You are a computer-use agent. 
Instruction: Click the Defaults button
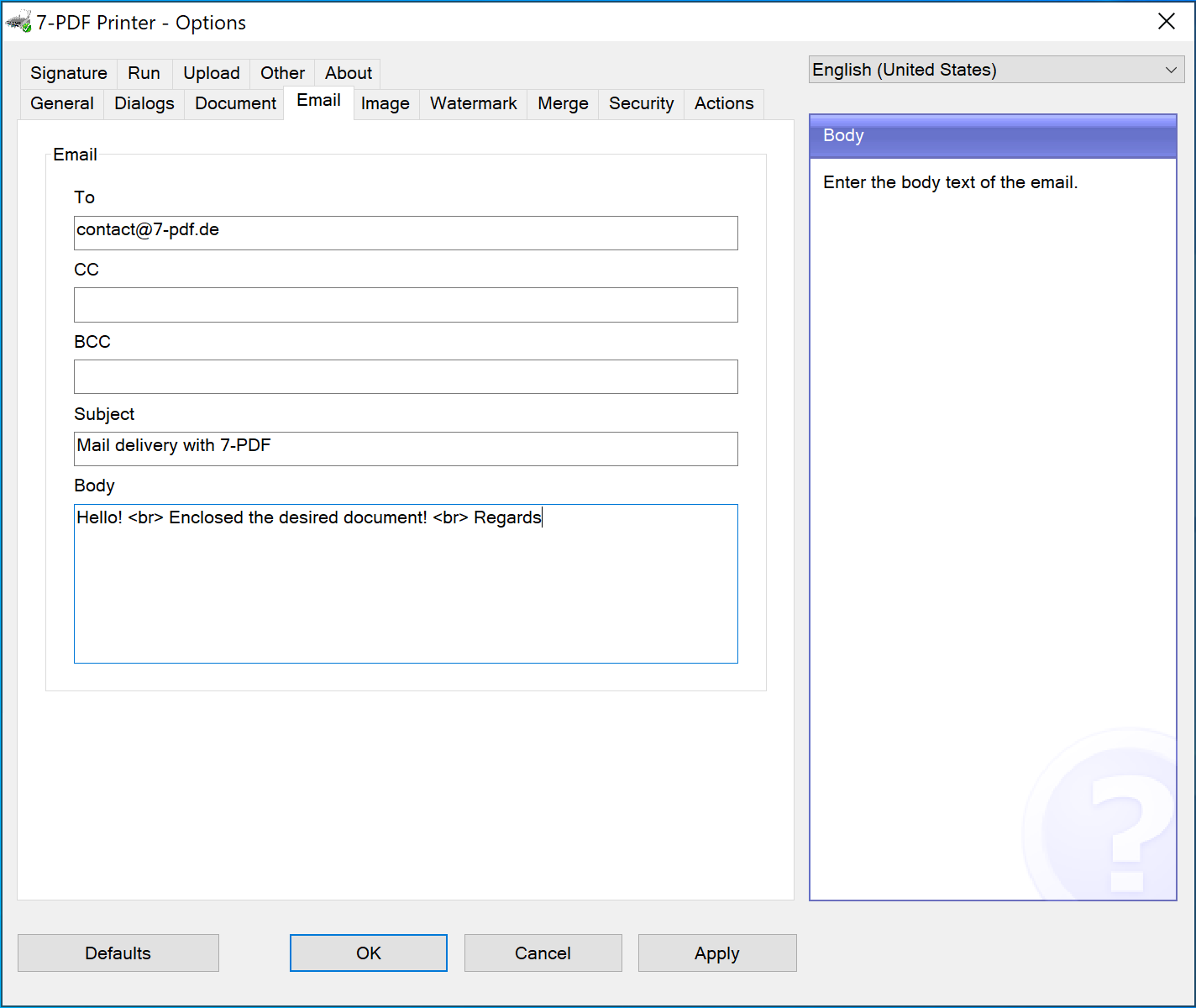point(118,953)
